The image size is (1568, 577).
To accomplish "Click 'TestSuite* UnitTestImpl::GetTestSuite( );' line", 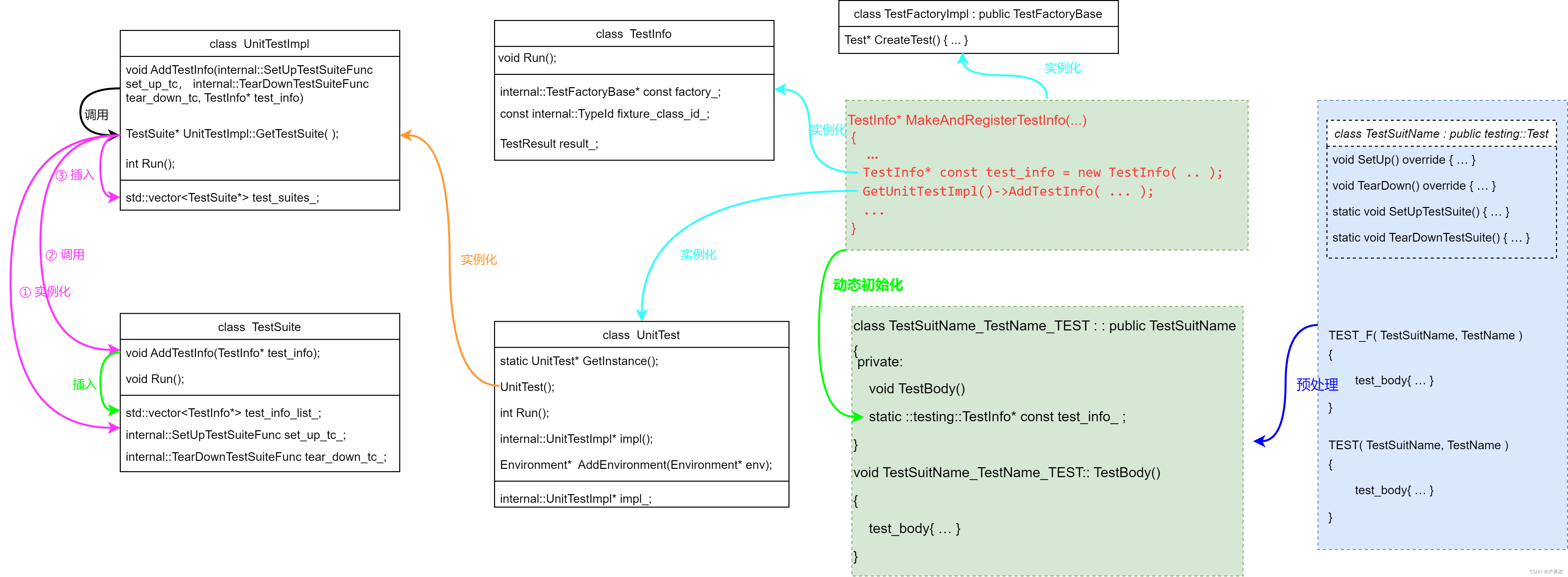I will (x=232, y=134).
